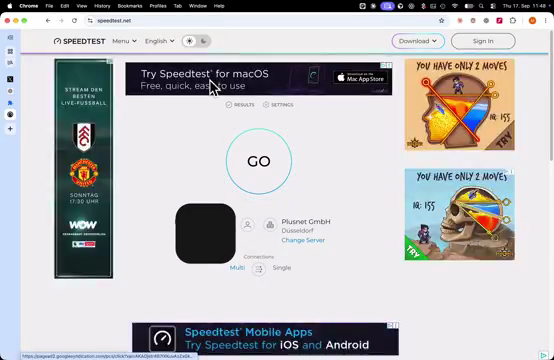
Task: Add new item with sidebar plus icon
Action: pos(10,129)
